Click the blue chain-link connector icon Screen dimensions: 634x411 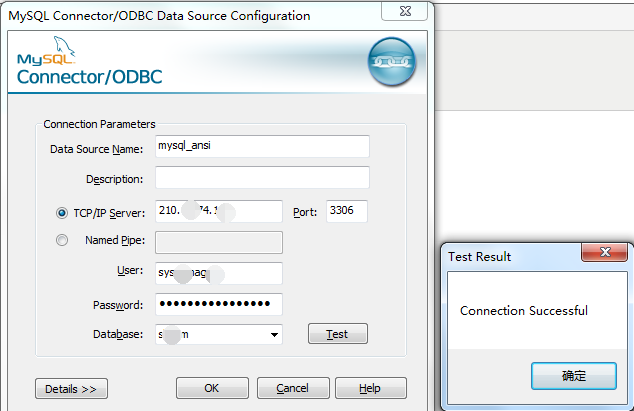pyautogui.click(x=391, y=61)
